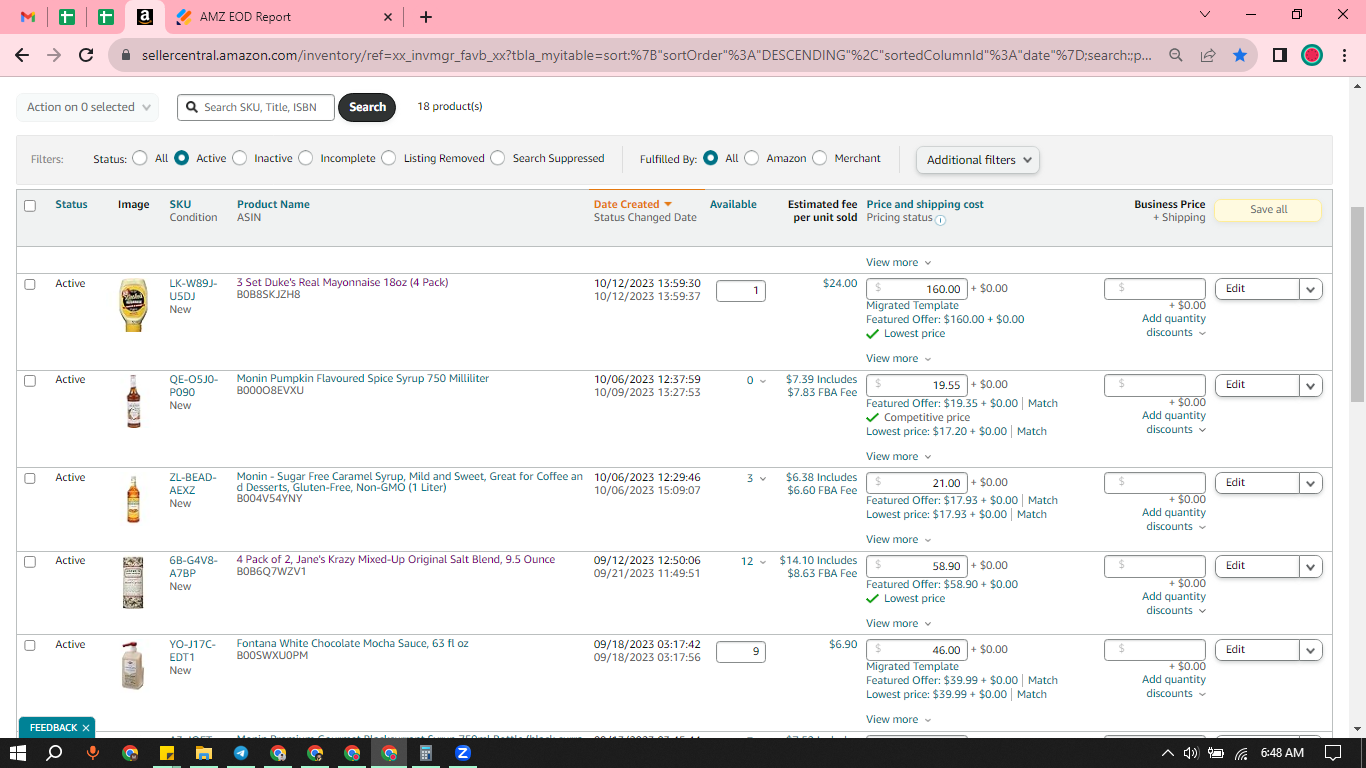Check the Fontana White Chocolate Mocha row checkbox
Screen dimensions: 1366x768
pos(30,646)
